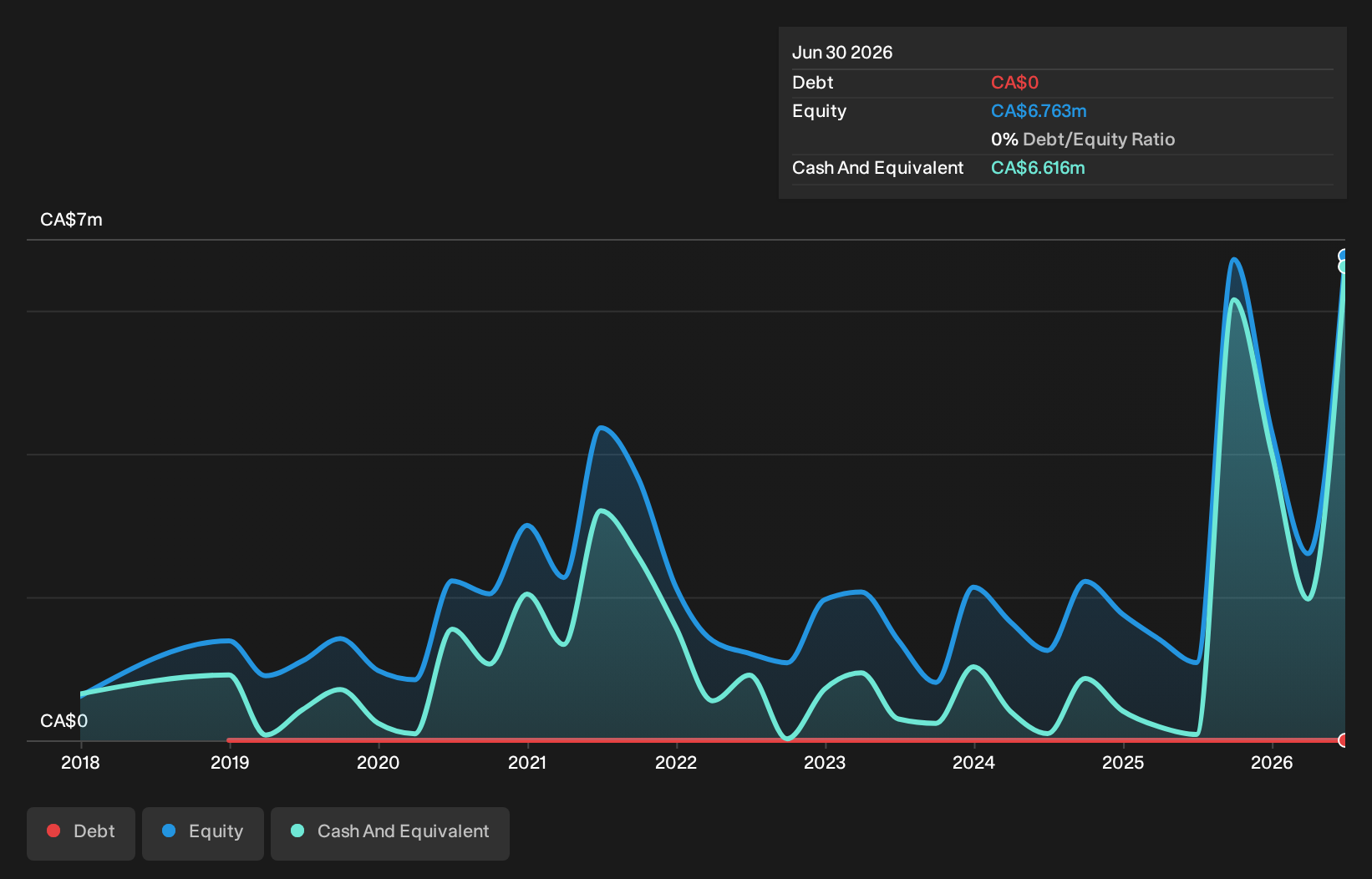The width and height of the screenshot is (1372, 879).
Task: Click the tooltip Equity row label
Action: [819, 111]
